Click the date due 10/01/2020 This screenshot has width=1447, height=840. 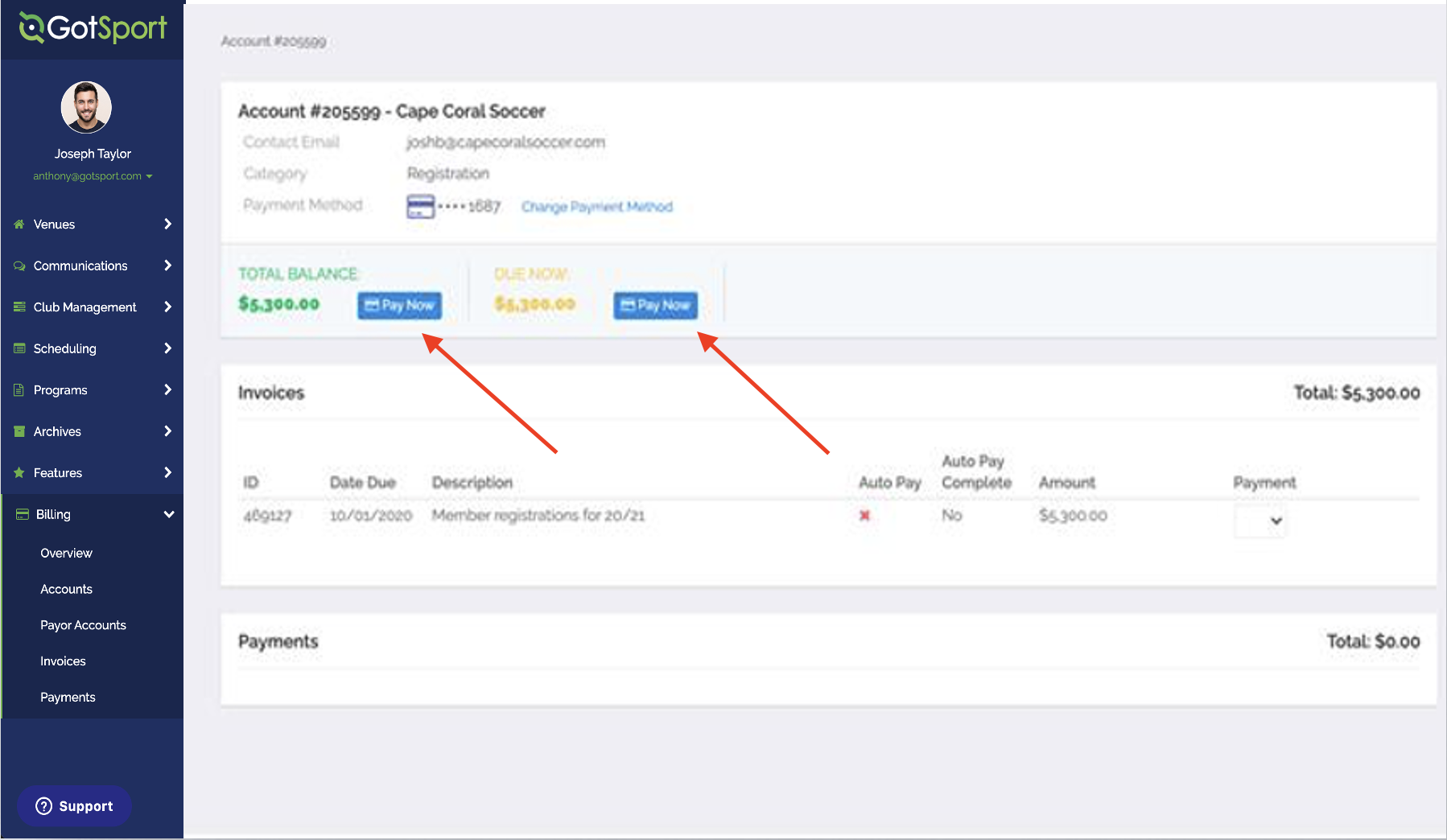[x=371, y=515]
